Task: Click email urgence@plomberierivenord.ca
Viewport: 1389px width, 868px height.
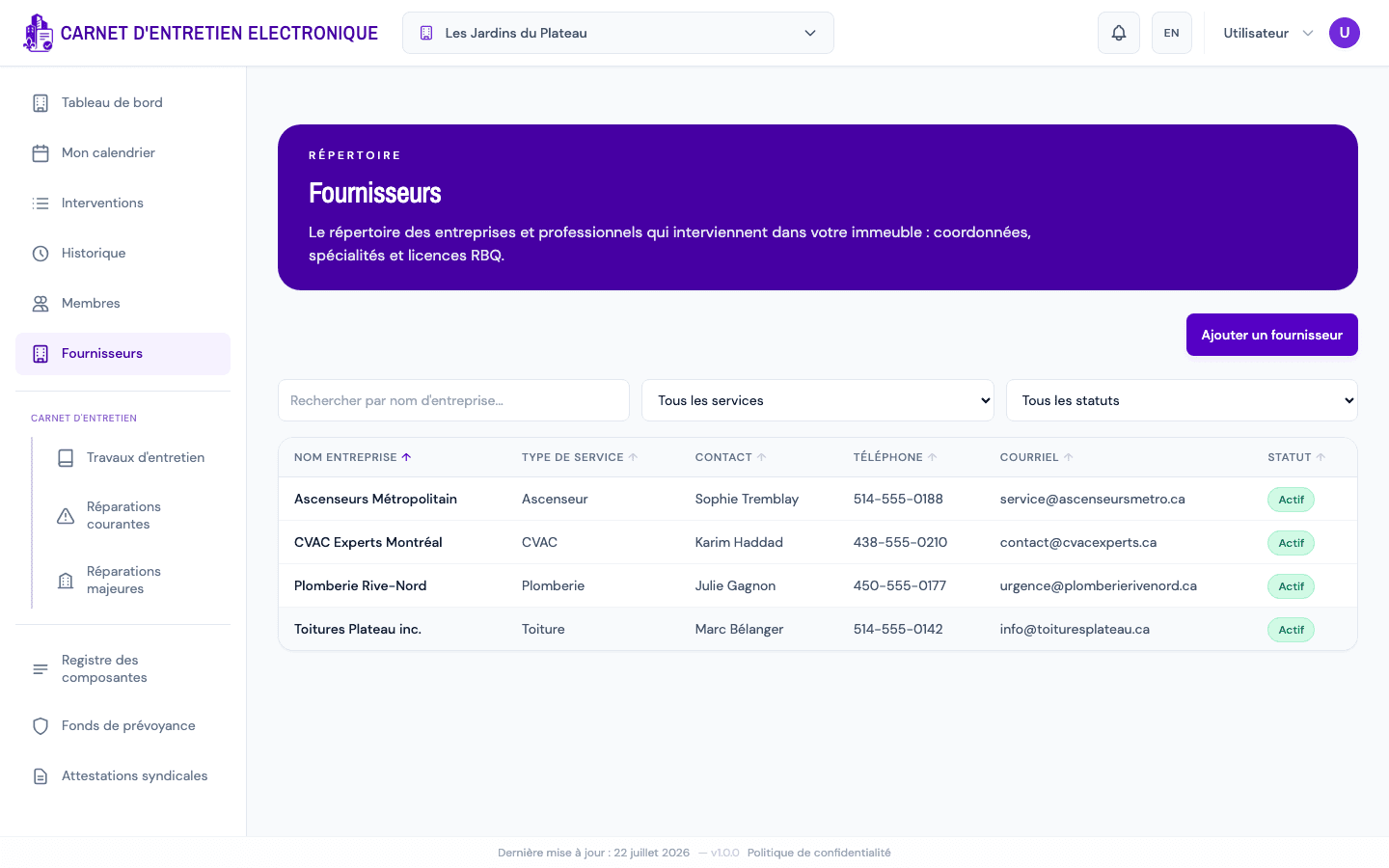Action: 1099,585
